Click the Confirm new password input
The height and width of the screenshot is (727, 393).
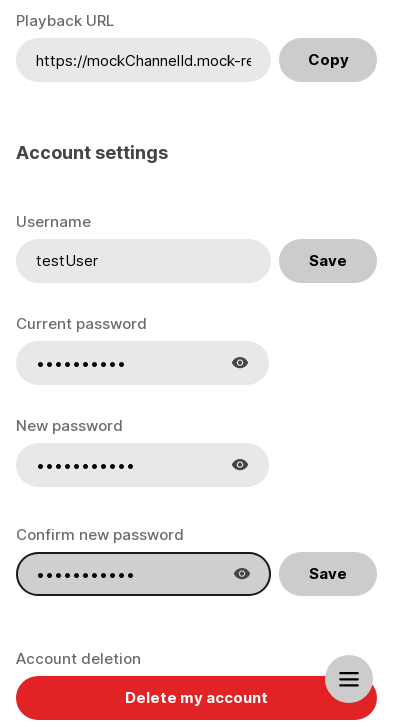coord(143,574)
